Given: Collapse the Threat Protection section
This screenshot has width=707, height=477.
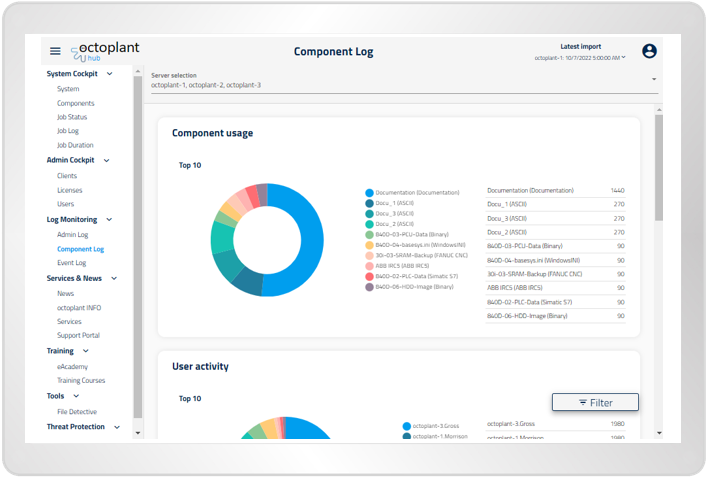Looking at the screenshot, I should coord(117,427).
